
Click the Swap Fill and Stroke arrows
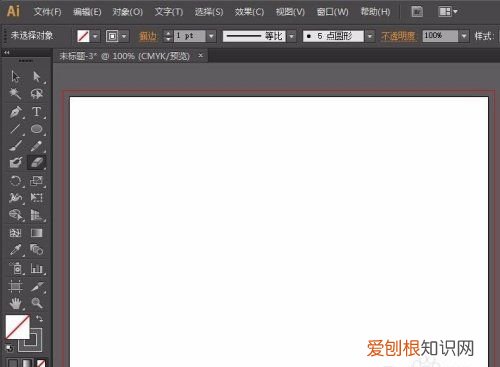39,318
